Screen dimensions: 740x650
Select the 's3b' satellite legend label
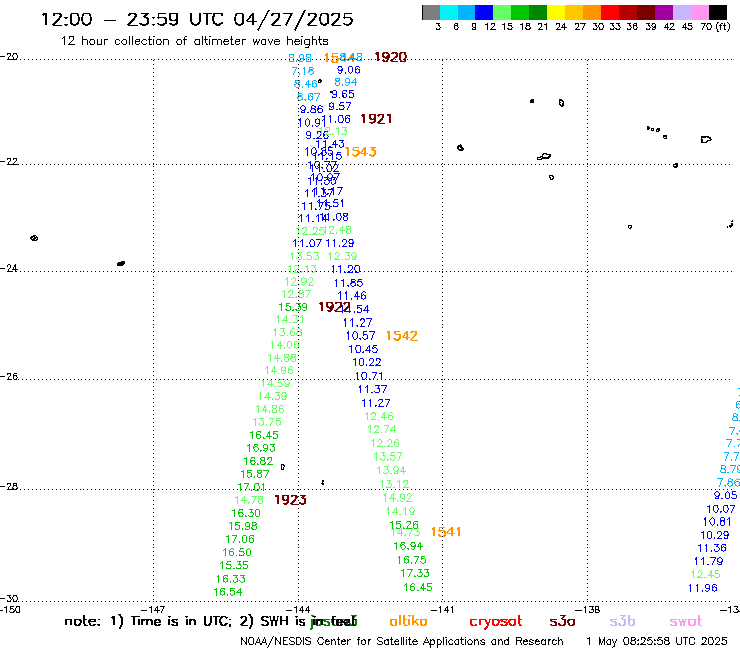[x=622, y=621]
